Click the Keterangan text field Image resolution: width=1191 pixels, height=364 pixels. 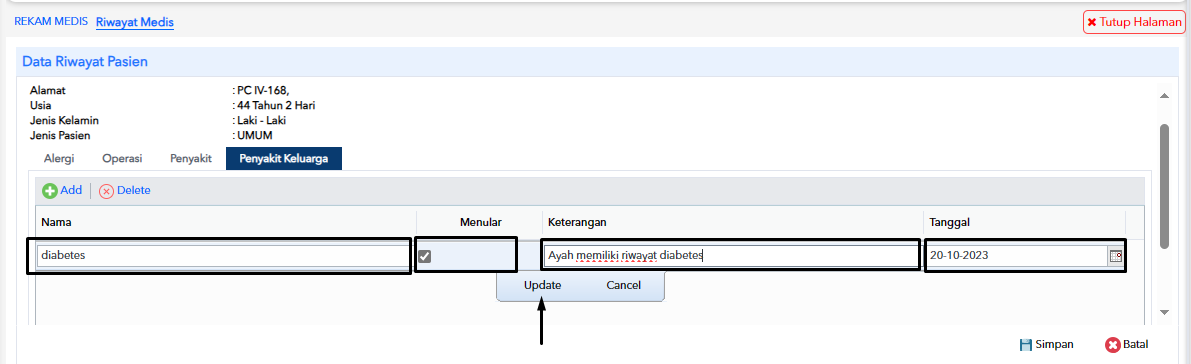731,256
